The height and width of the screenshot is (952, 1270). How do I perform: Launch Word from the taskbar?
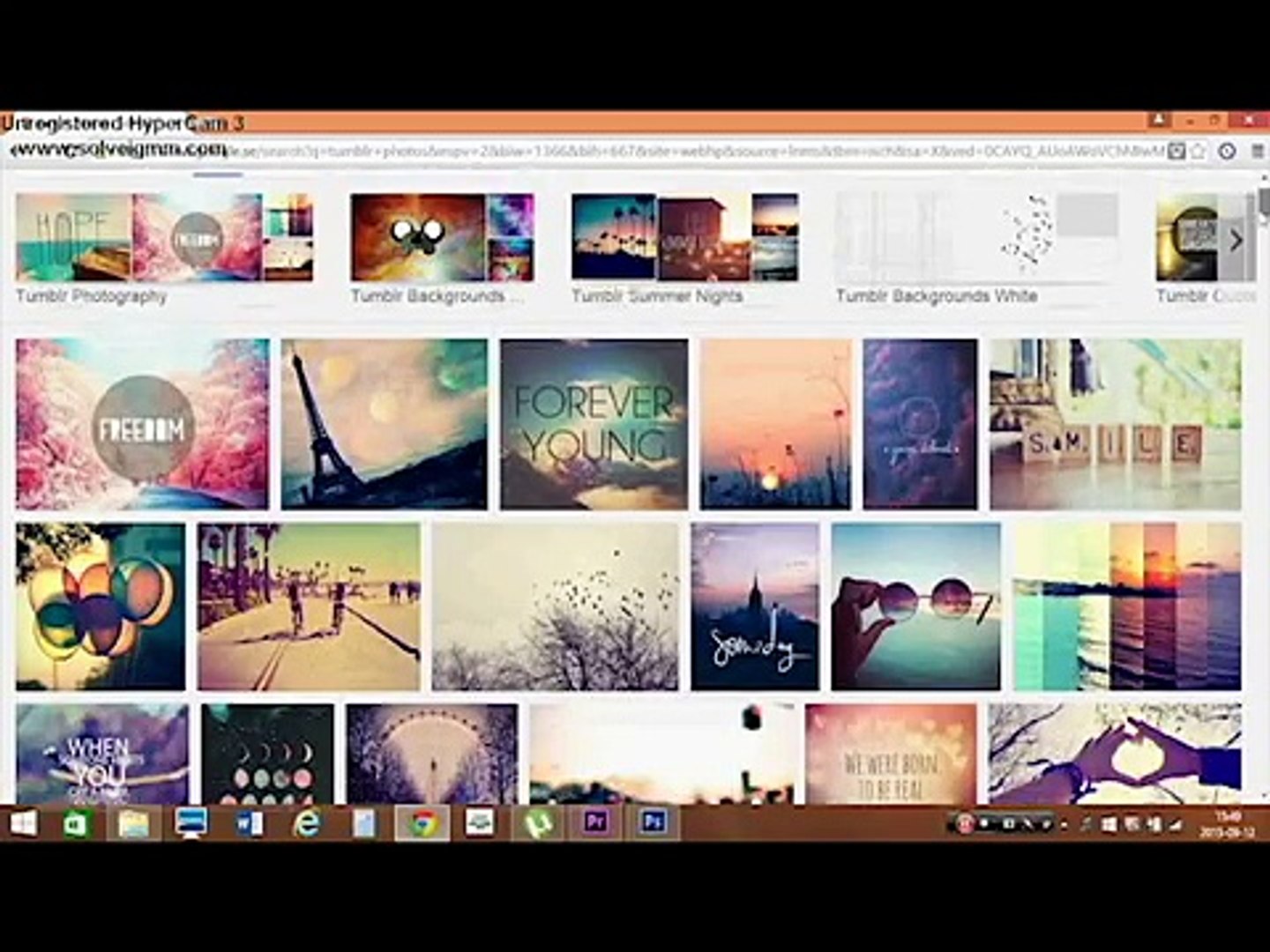pyautogui.click(x=249, y=824)
